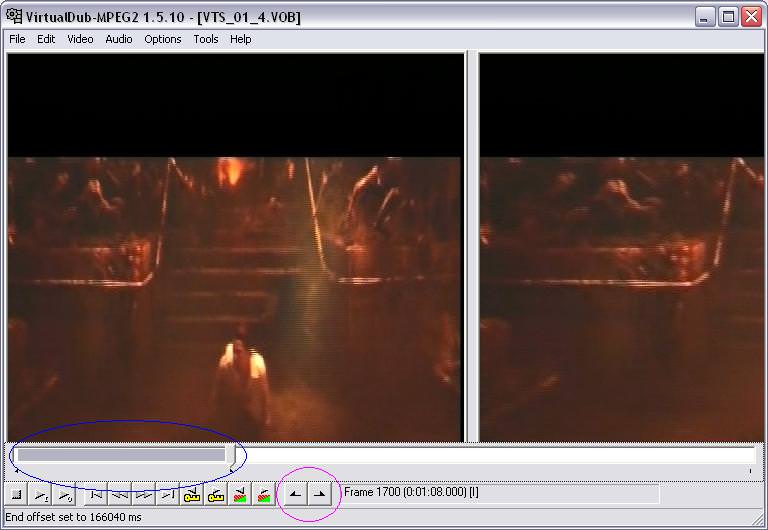The width and height of the screenshot is (768, 530).
Task: Click the Frame 1700 position field
Action: pyautogui.click(x=501, y=493)
